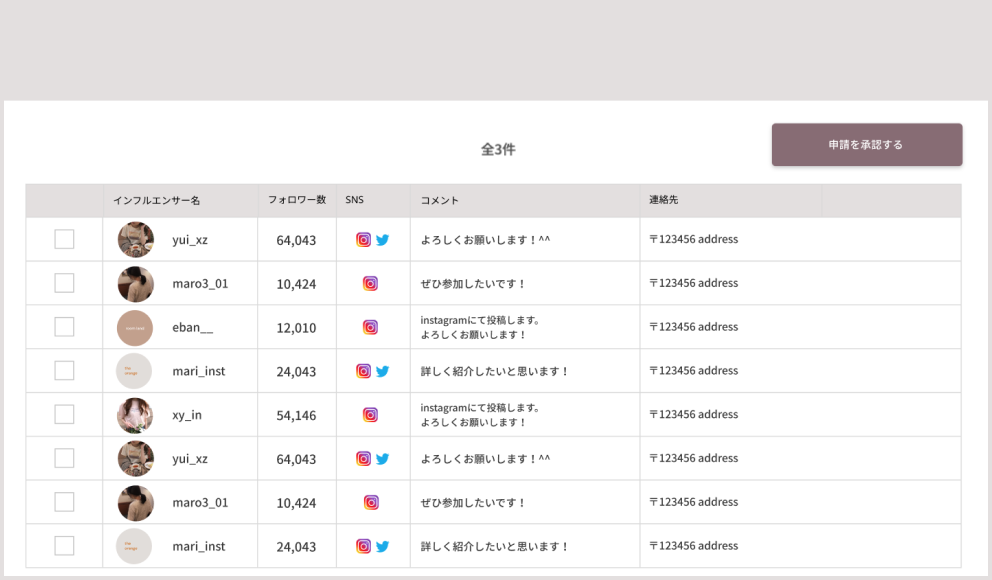Click Instagram icon in the upper maro3_01 row

(x=370, y=284)
